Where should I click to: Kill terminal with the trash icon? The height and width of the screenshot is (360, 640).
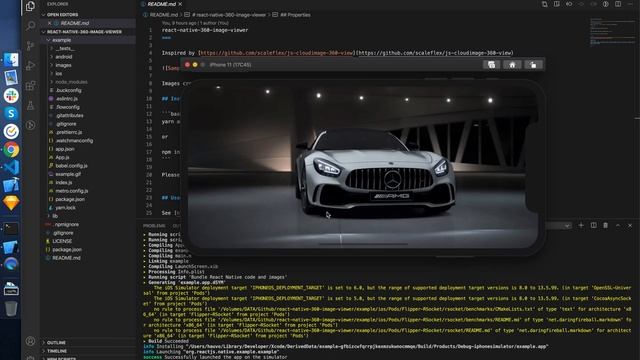coord(606,225)
